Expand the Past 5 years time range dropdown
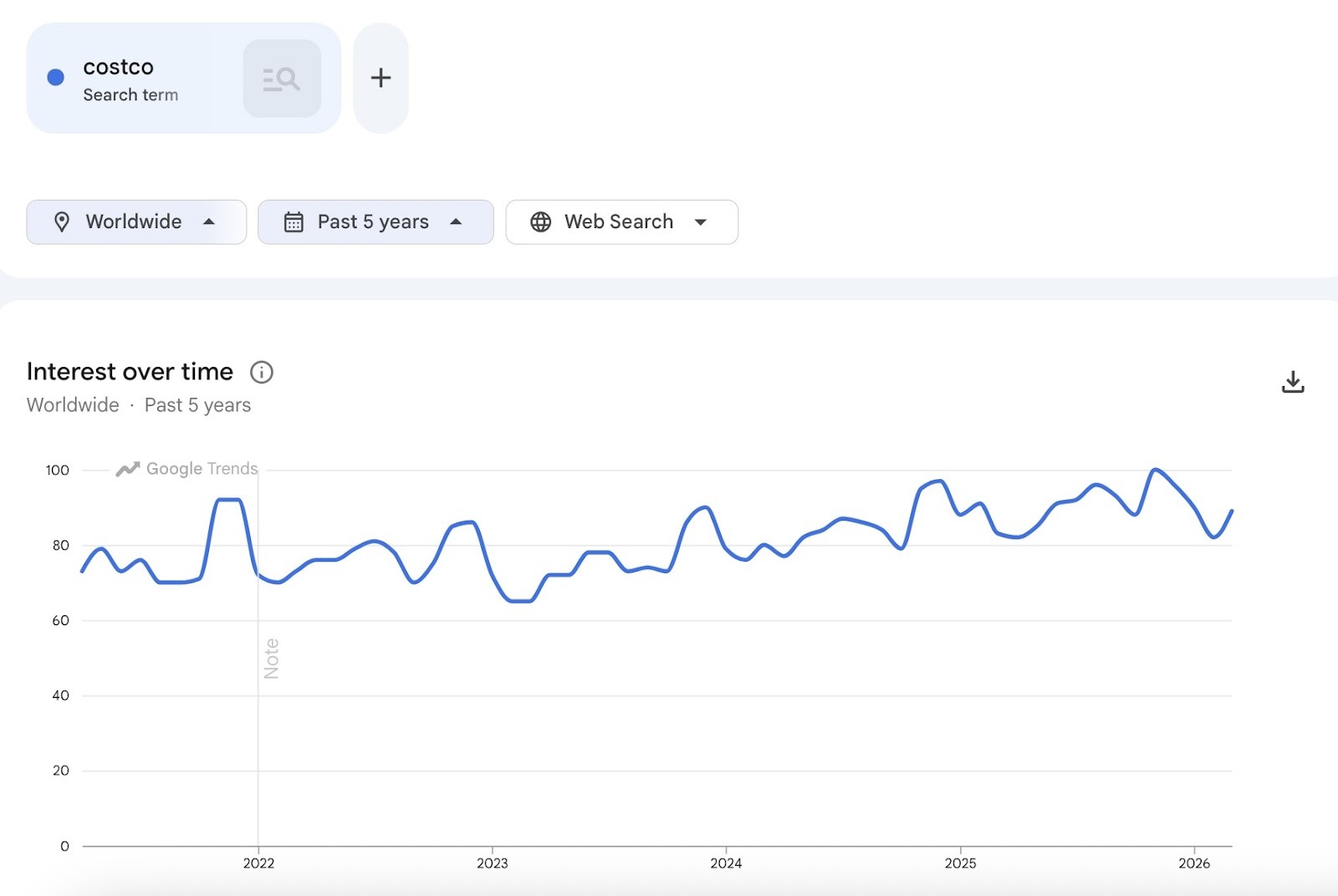 [x=372, y=221]
